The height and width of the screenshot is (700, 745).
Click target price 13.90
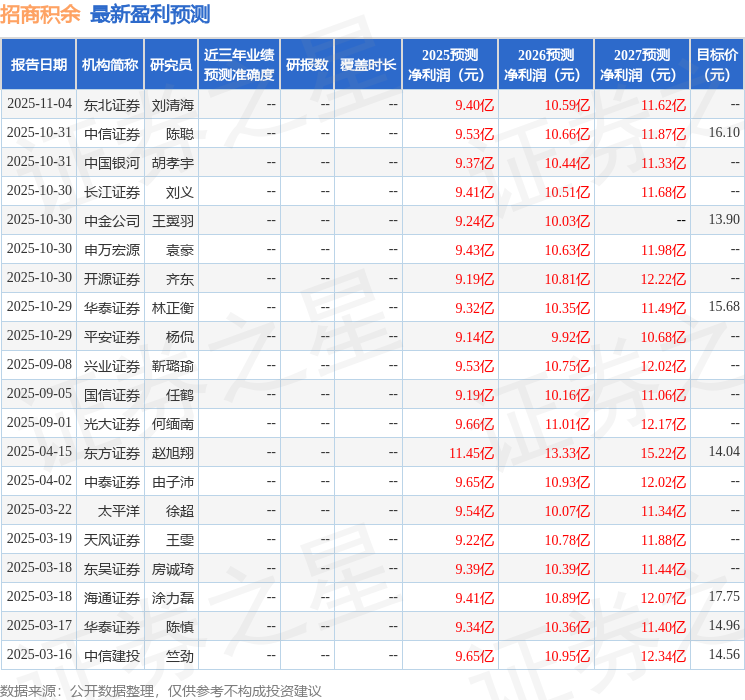(724, 220)
